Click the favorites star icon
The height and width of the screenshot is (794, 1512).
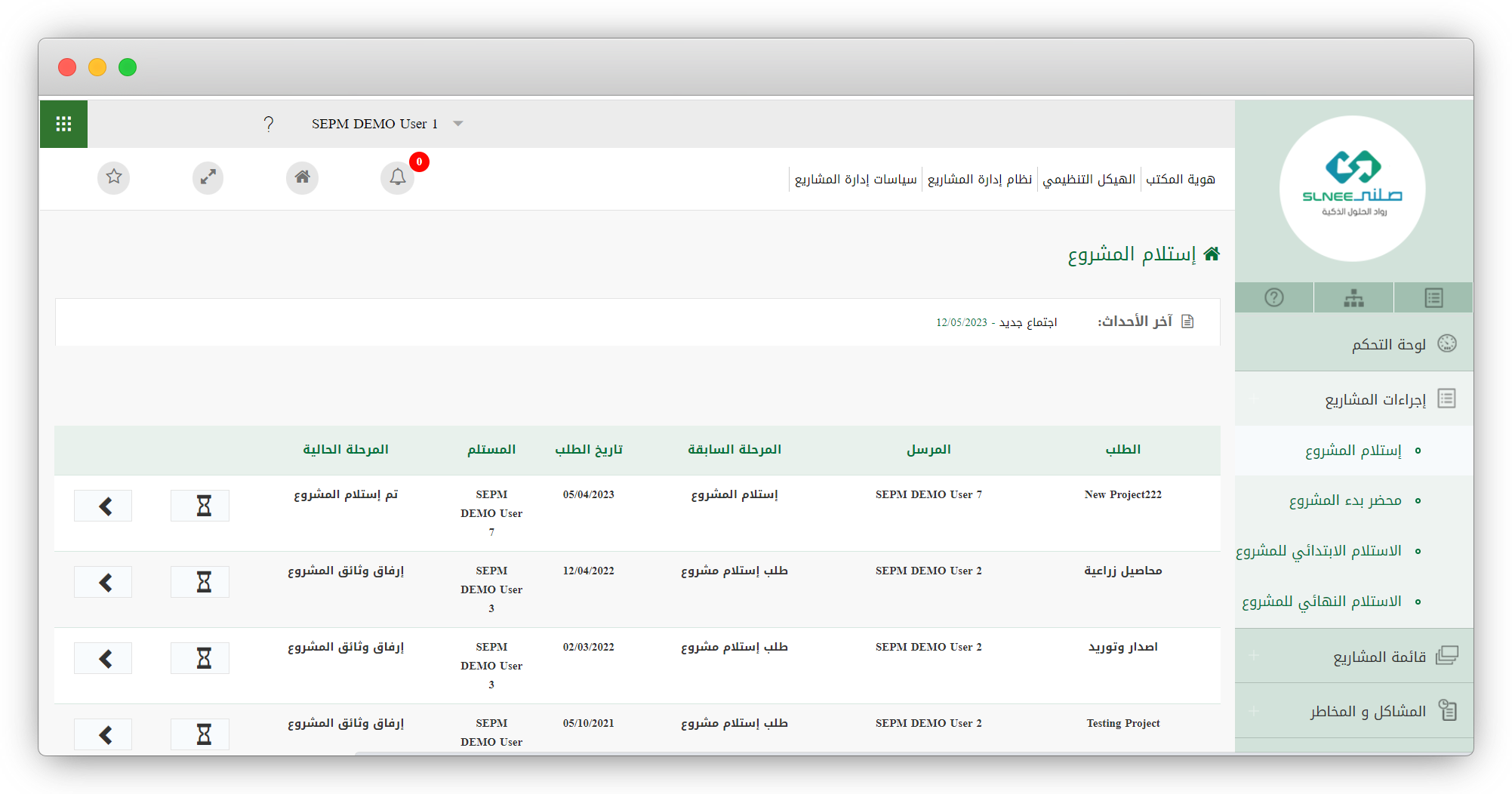[x=114, y=177]
